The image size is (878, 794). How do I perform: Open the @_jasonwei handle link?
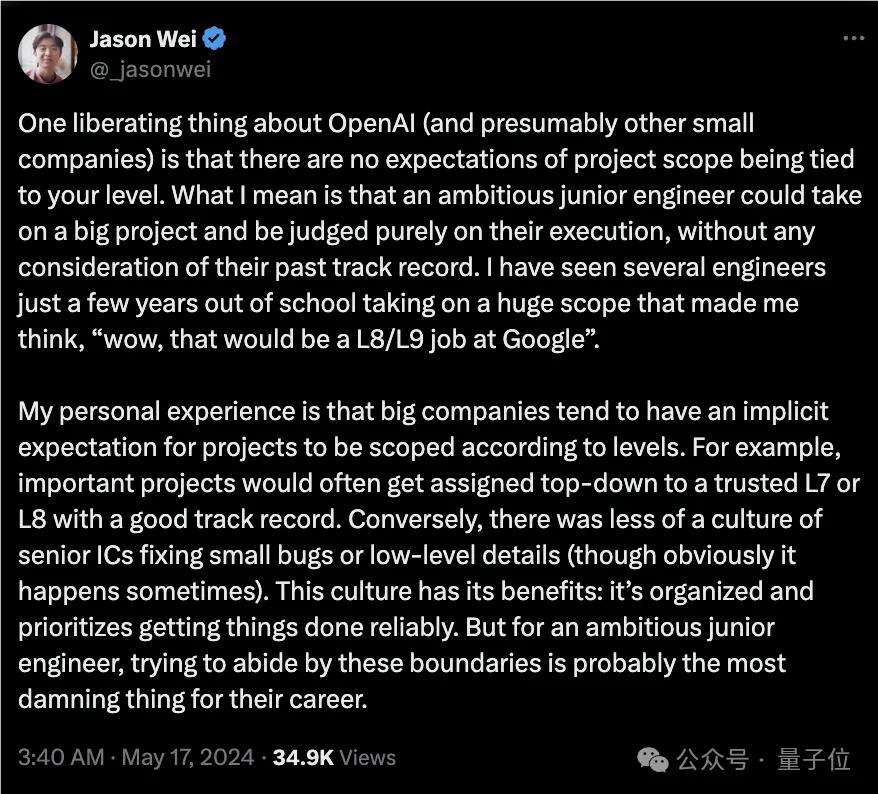(150, 69)
